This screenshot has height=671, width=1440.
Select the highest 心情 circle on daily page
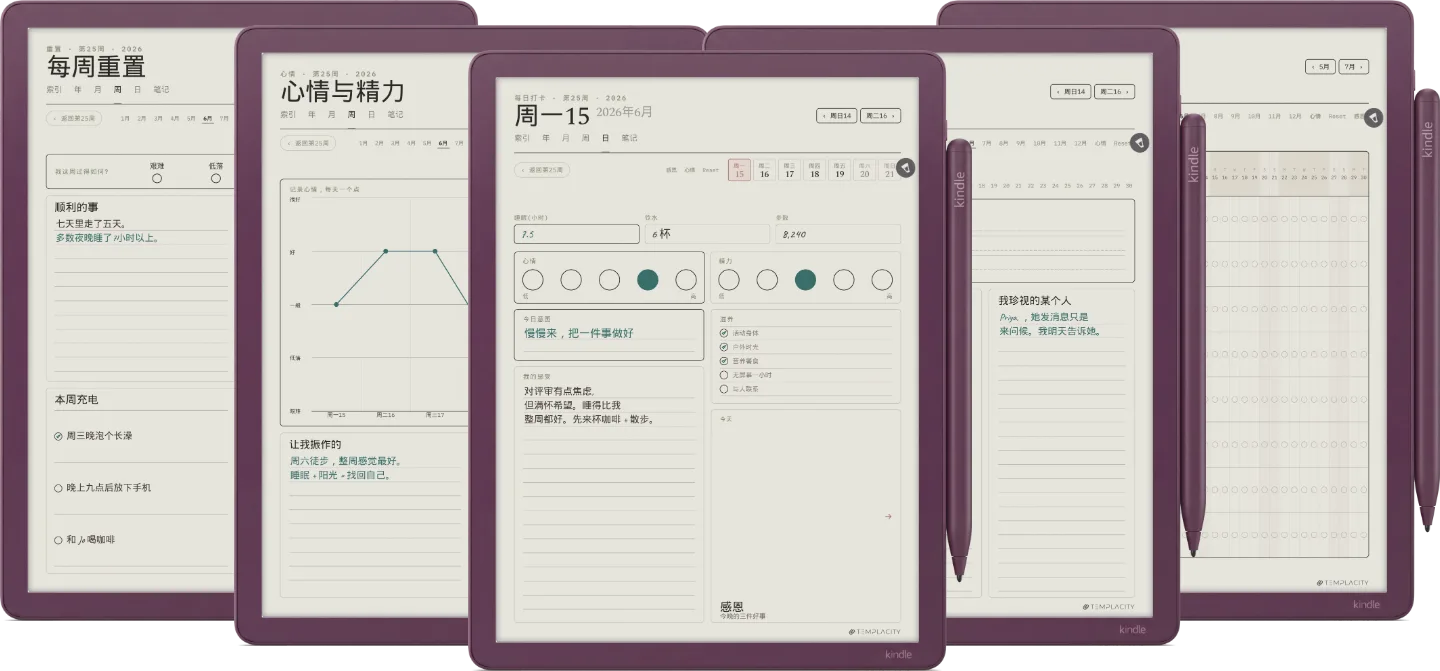tap(686, 280)
